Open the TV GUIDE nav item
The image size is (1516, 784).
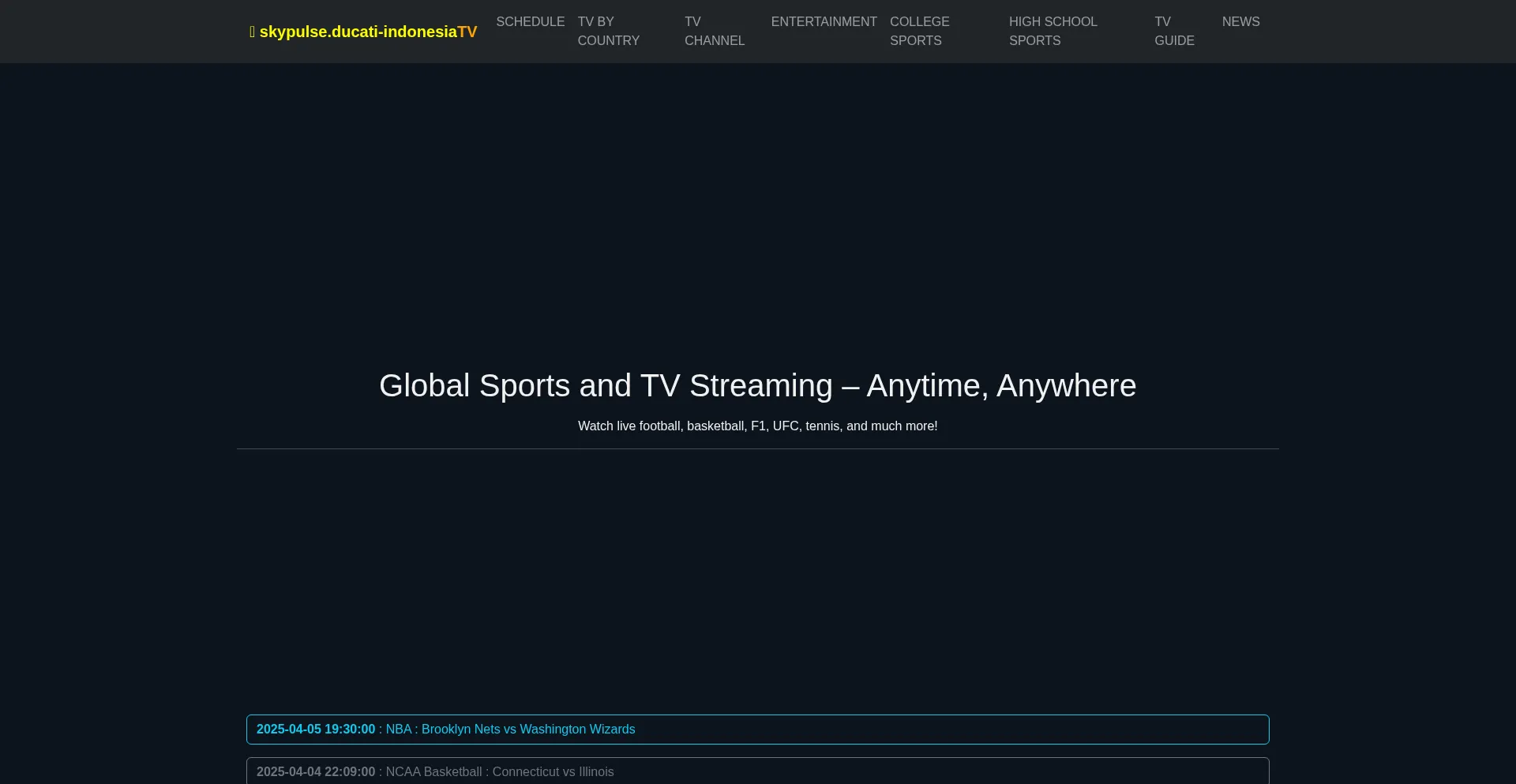(x=1174, y=32)
